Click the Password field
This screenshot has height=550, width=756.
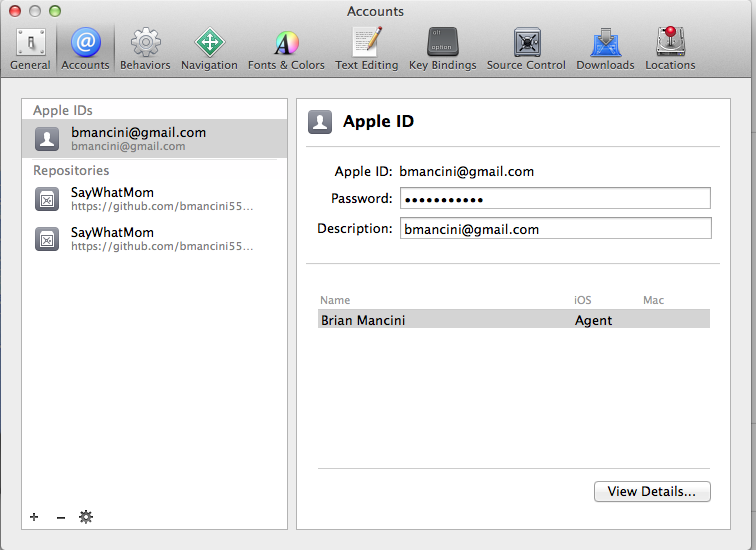coord(555,199)
